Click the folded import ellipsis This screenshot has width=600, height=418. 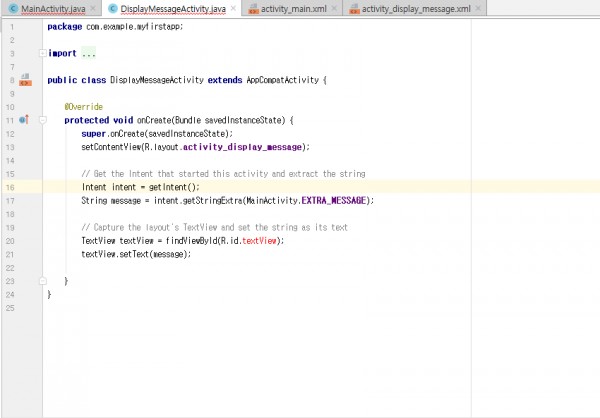[x=88, y=53]
